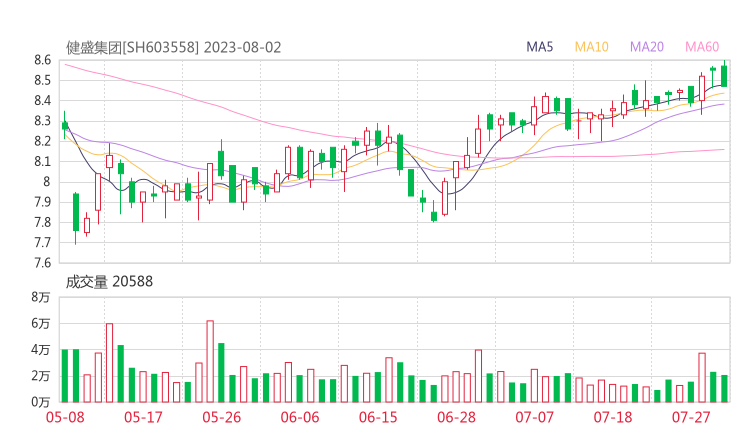This screenshot has width=740, height=440.
Task: Click the MA5 legend label
Action: pos(539,47)
